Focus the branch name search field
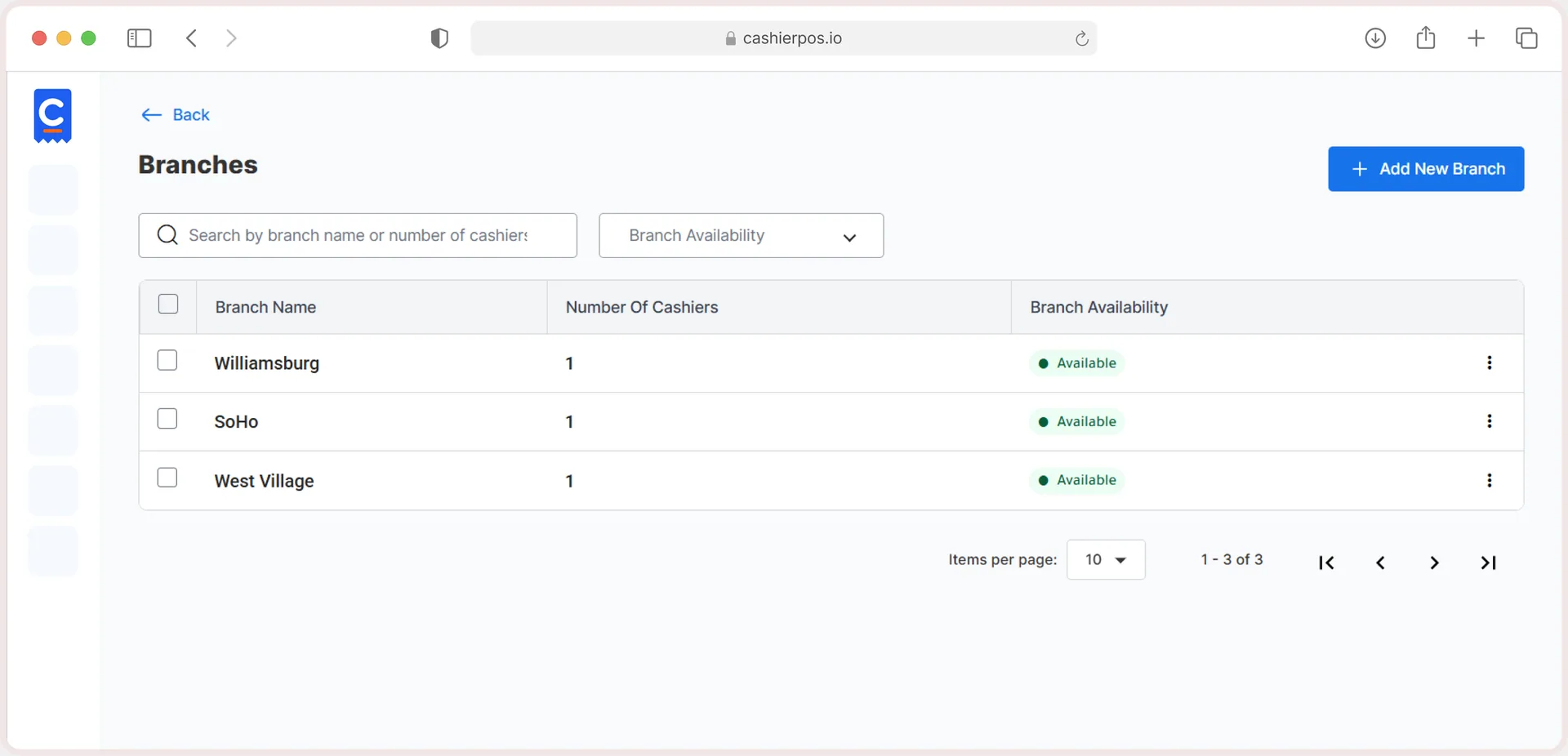This screenshot has width=1568, height=756. (358, 236)
